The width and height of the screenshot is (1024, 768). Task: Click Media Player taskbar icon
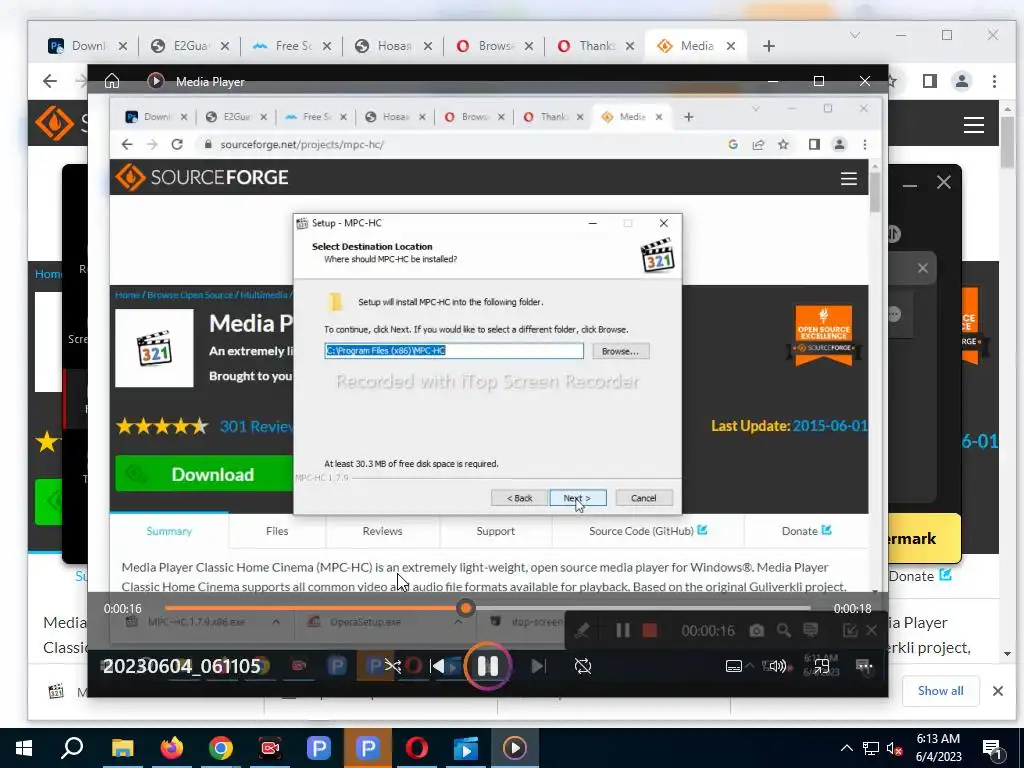coord(515,748)
